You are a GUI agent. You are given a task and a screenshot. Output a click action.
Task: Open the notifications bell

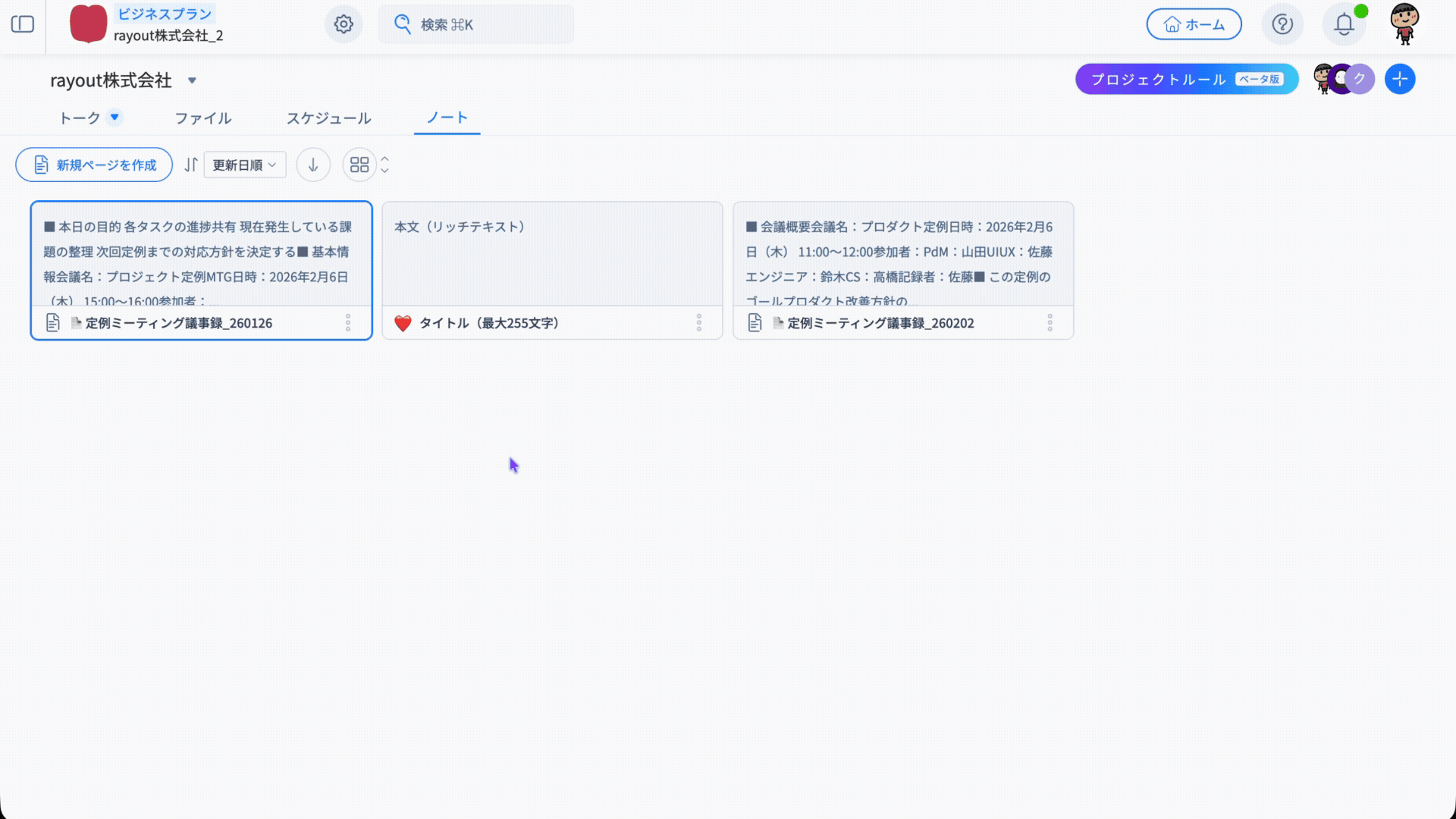tap(1344, 24)
